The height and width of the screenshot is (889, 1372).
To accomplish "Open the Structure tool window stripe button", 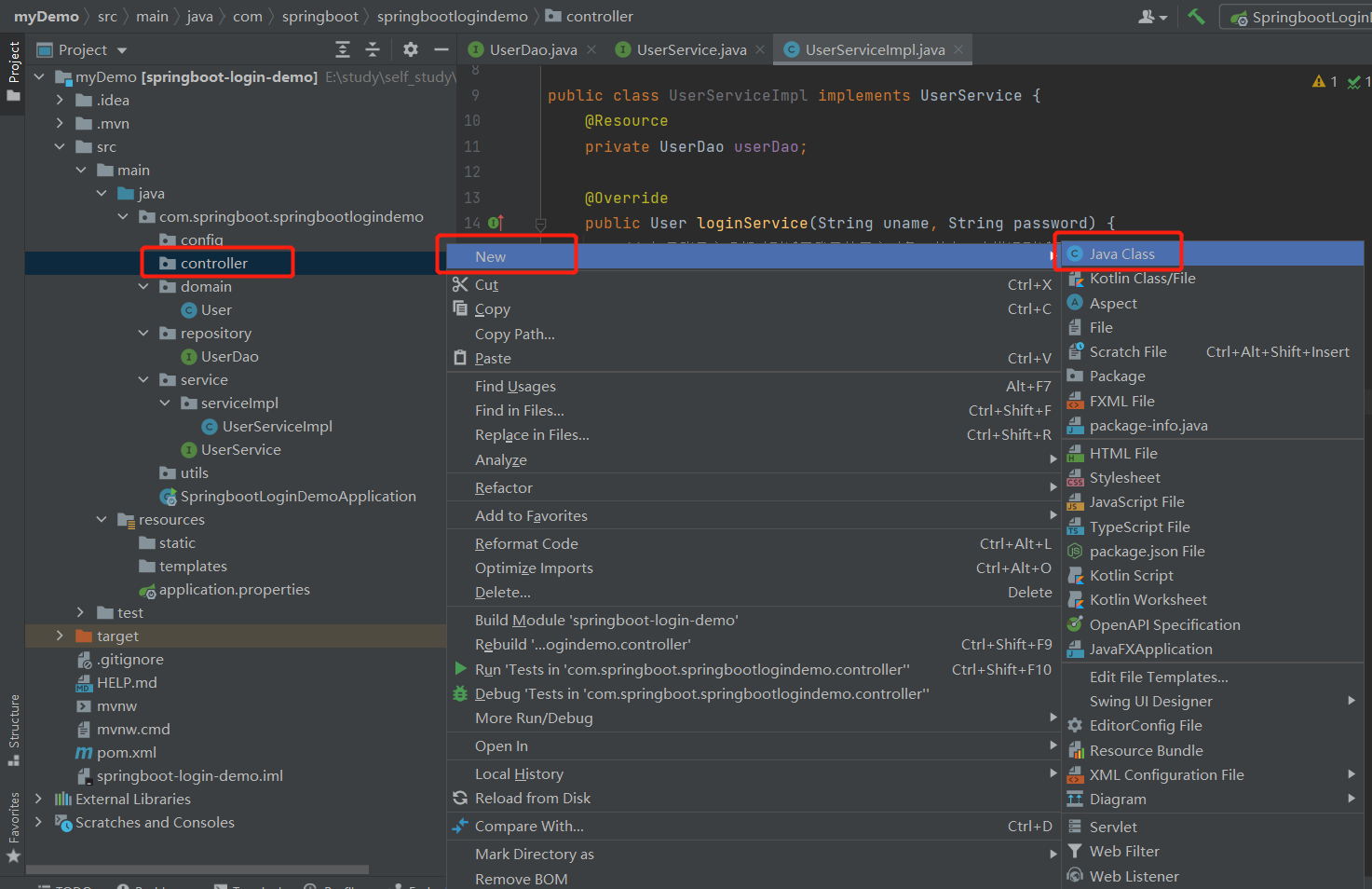I will 13,730.
